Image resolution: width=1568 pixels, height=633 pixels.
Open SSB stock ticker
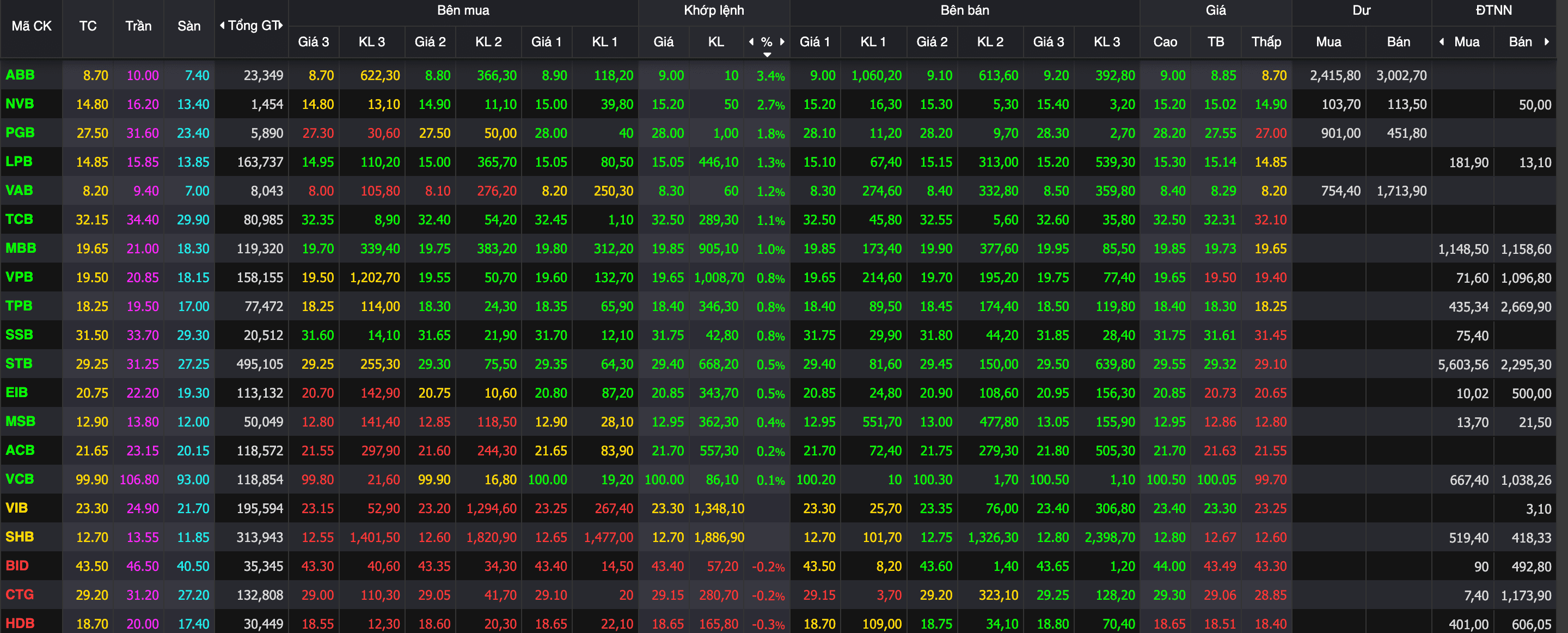pos(20,334)
